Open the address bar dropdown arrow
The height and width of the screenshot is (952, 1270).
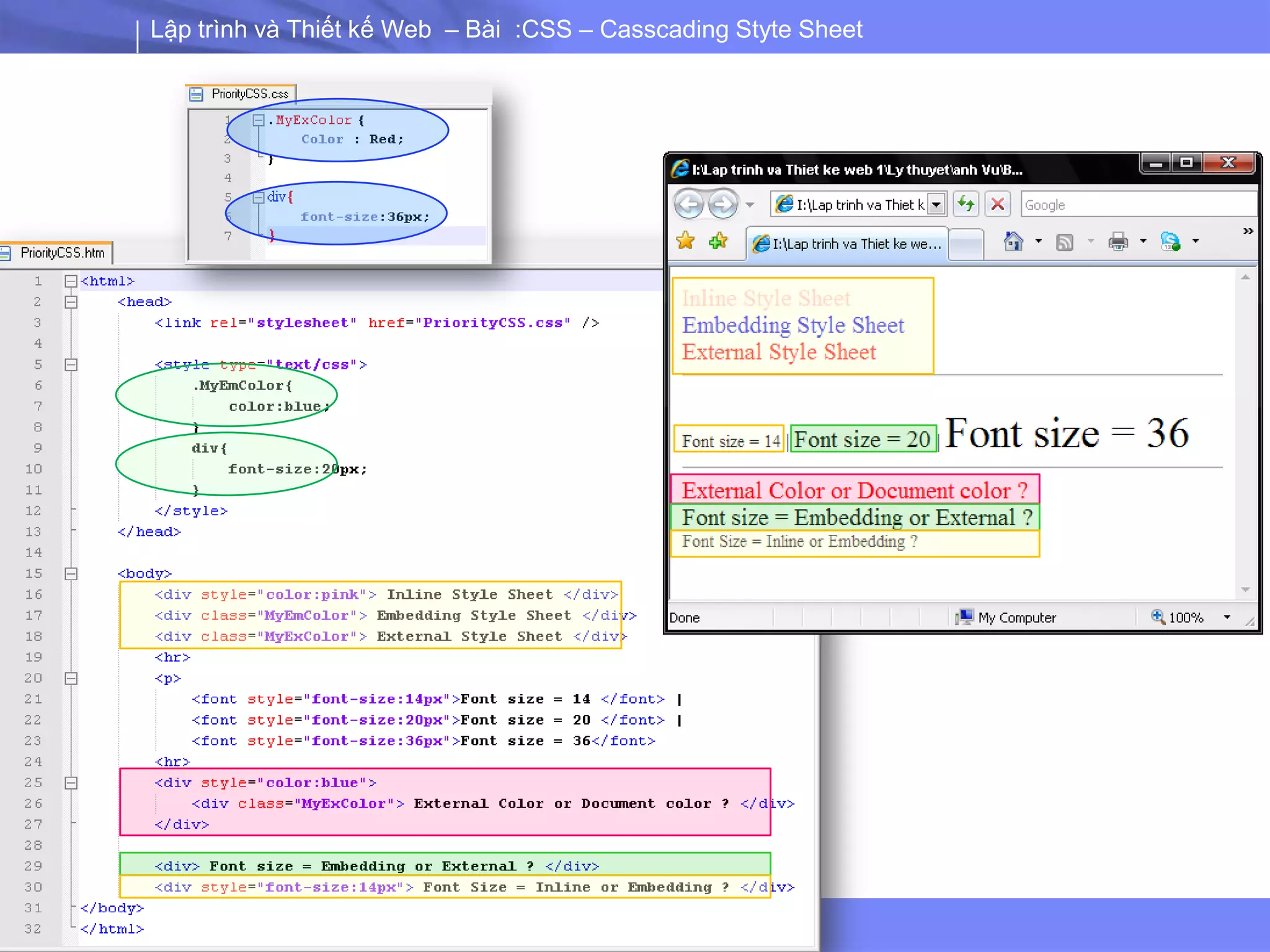coord(936,205)
